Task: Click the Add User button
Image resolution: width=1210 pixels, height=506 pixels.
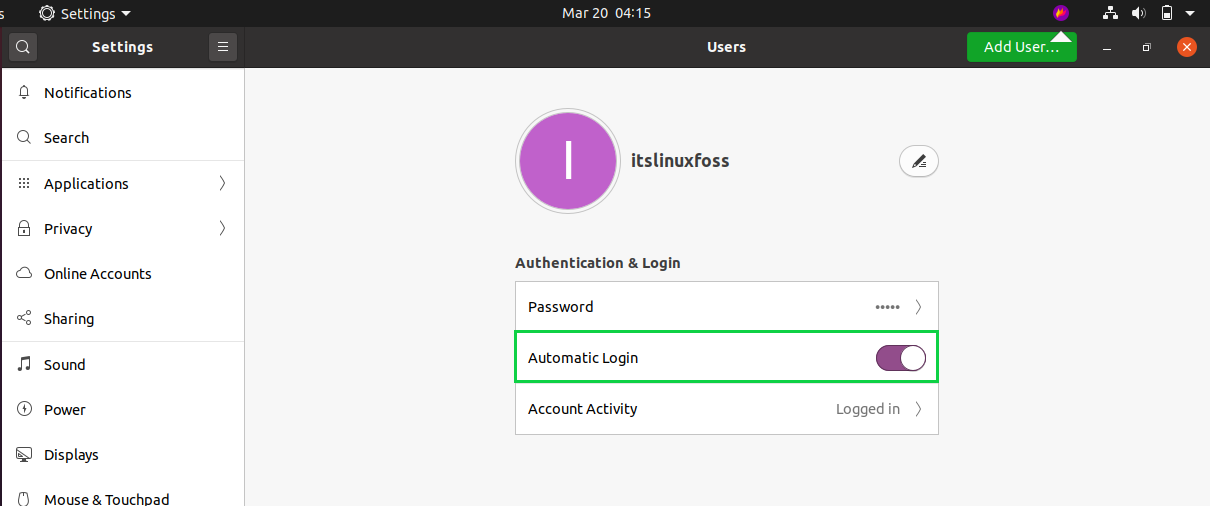Action: point(1021,47)
